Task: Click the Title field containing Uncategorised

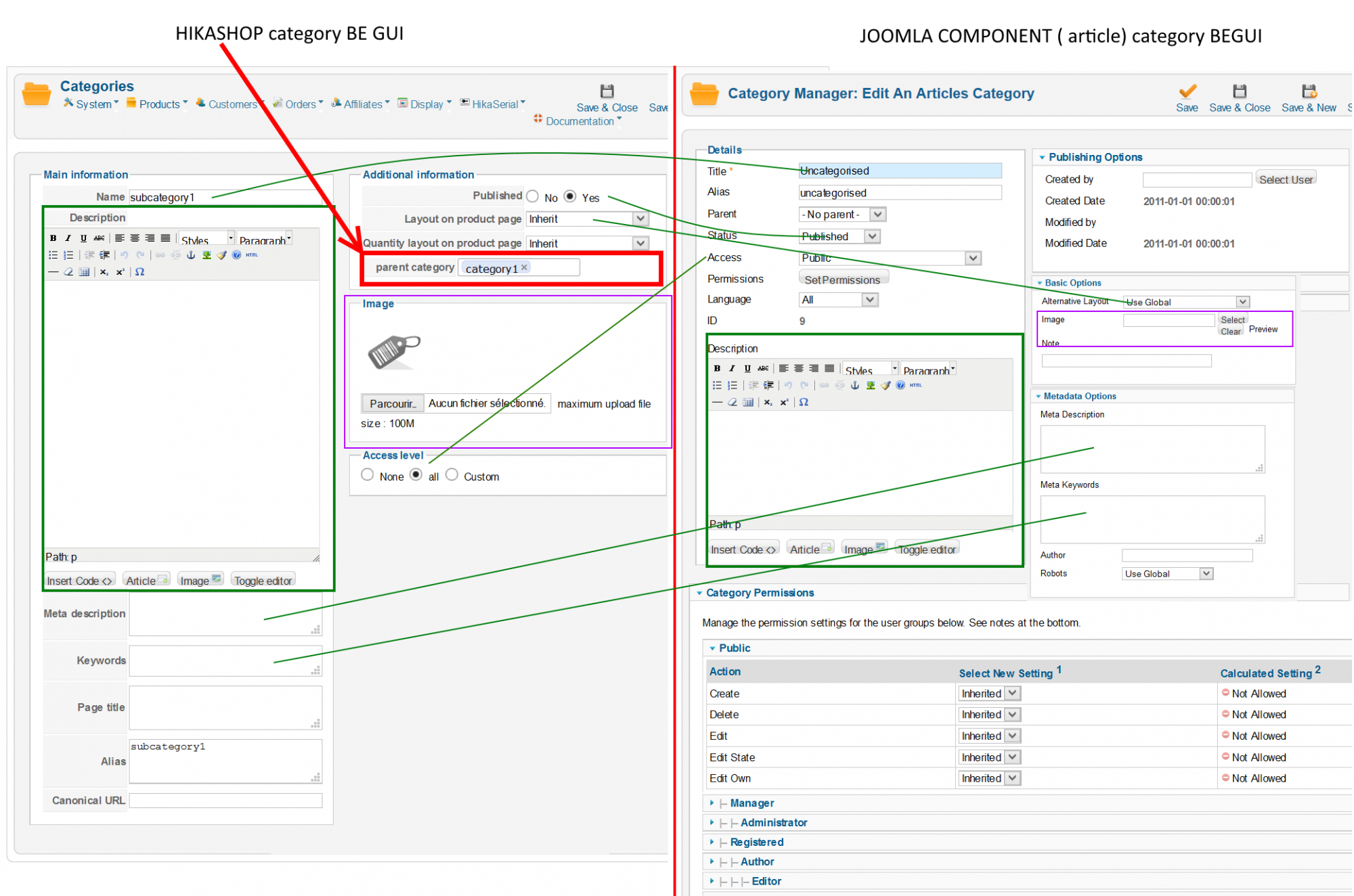Action: [900, 171]
